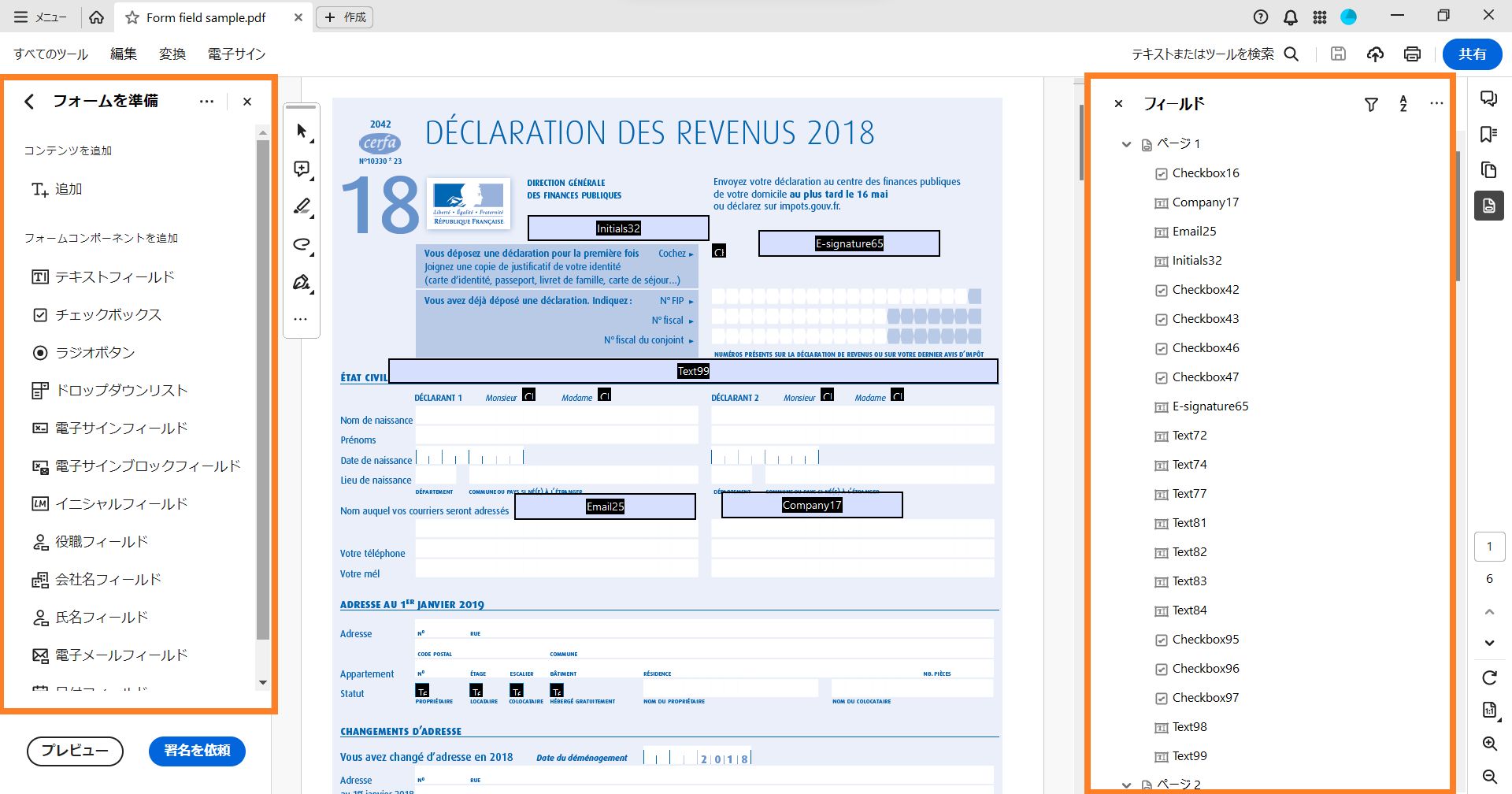Click the A-Z sort fields icon

tap(1403, 103)
